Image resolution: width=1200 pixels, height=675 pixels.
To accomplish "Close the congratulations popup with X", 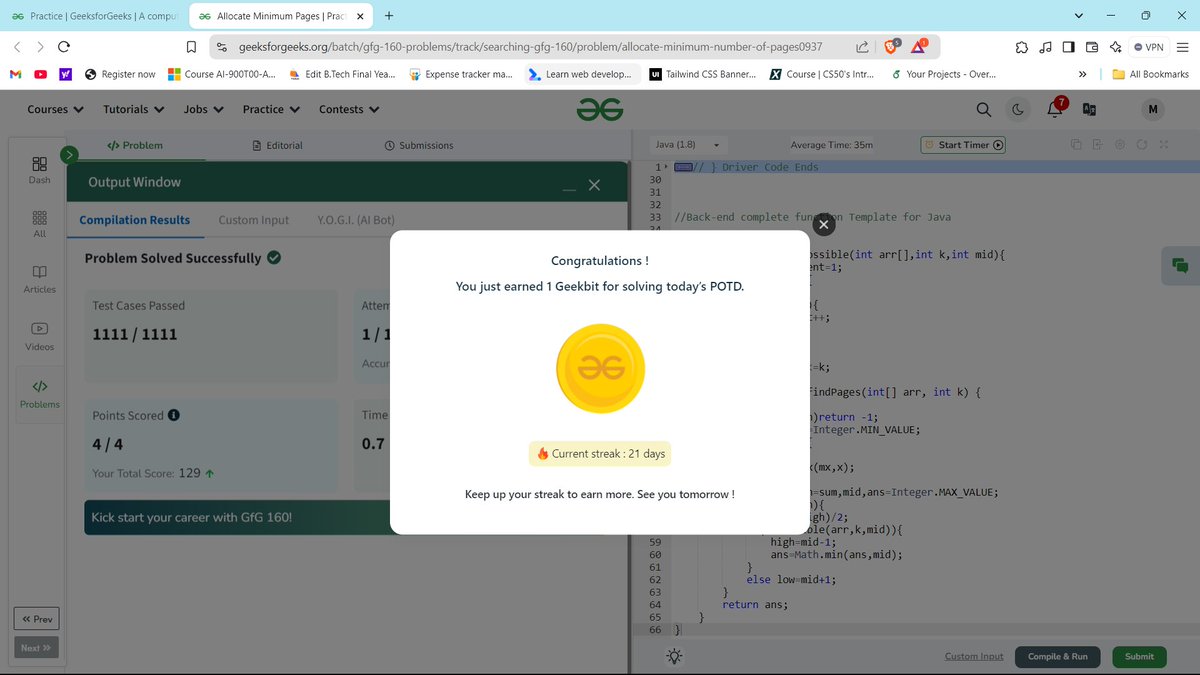I will 823,225.
